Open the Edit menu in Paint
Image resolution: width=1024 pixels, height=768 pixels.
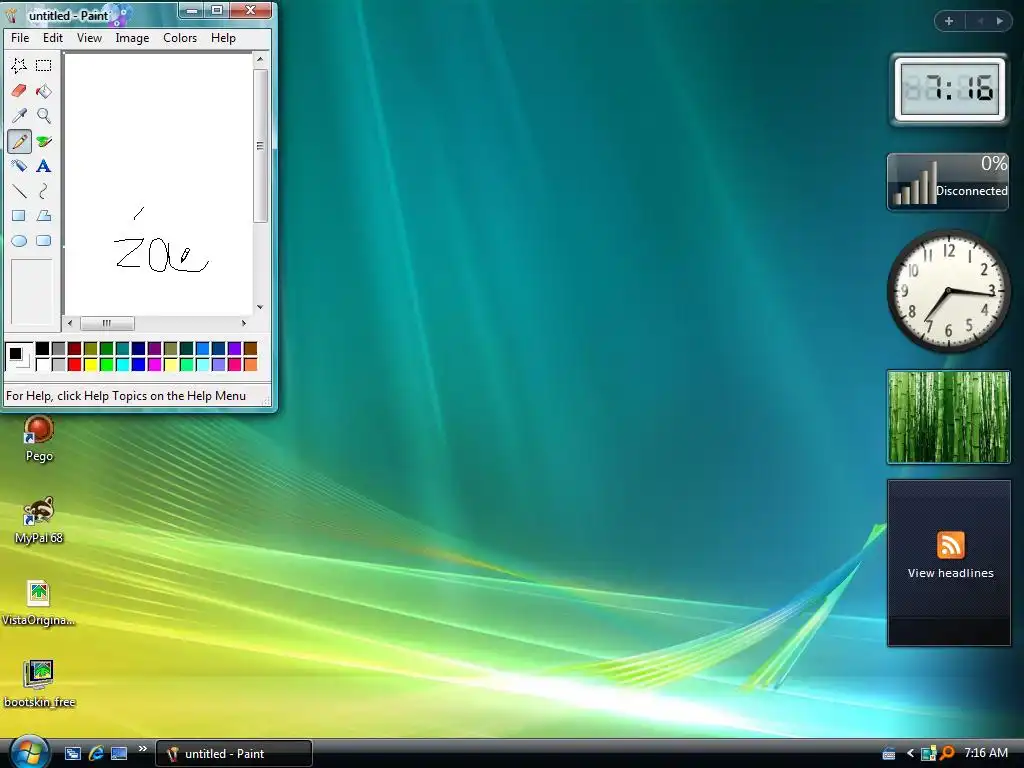click(53, 38)
